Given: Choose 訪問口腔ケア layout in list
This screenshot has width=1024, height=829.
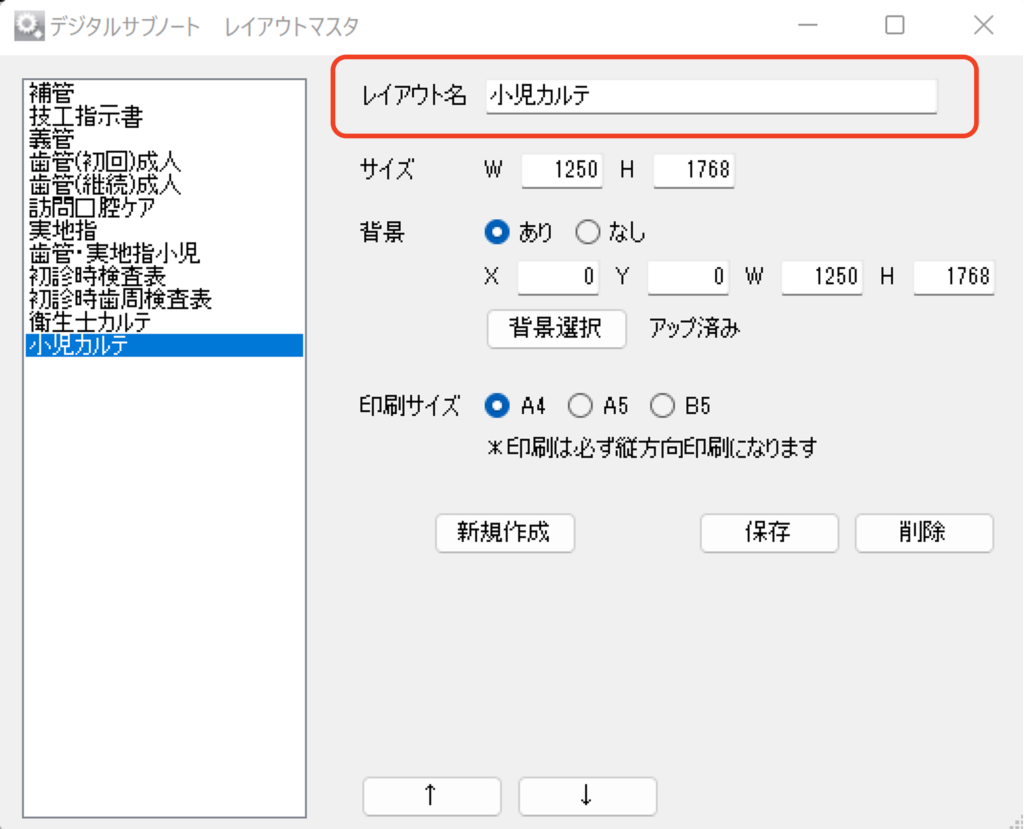Looking at the screenshot, I should (92, 208).
